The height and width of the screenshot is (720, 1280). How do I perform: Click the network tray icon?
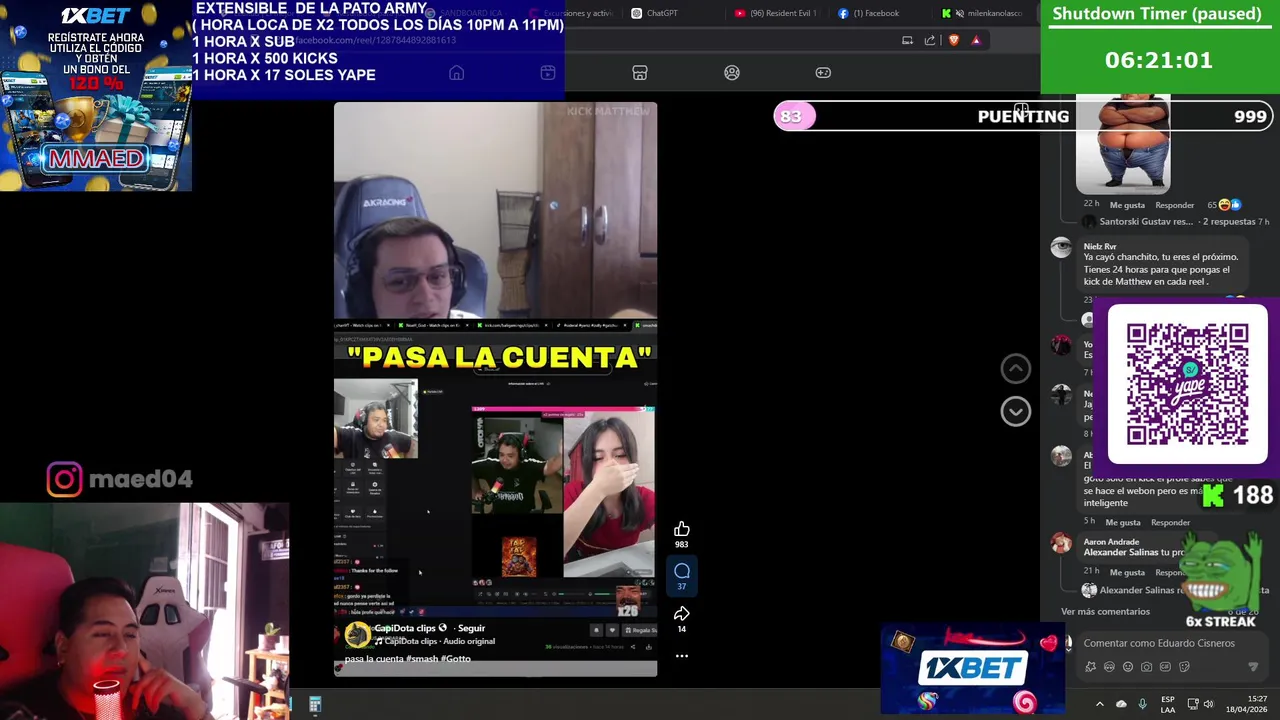pos(1192,704)
